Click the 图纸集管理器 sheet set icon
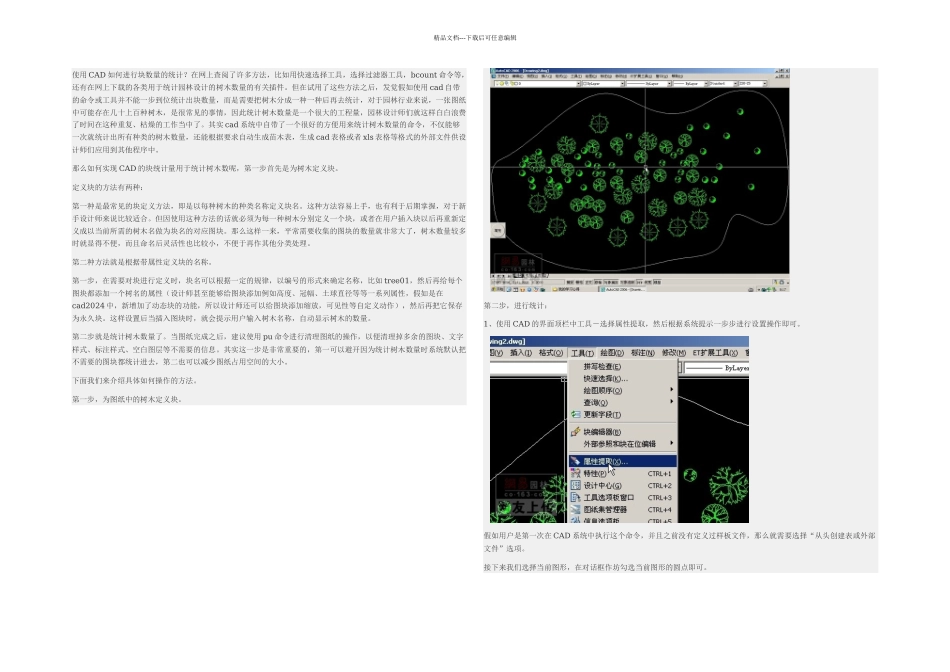This screenshot has width=950, height=672. coord(576,510)
